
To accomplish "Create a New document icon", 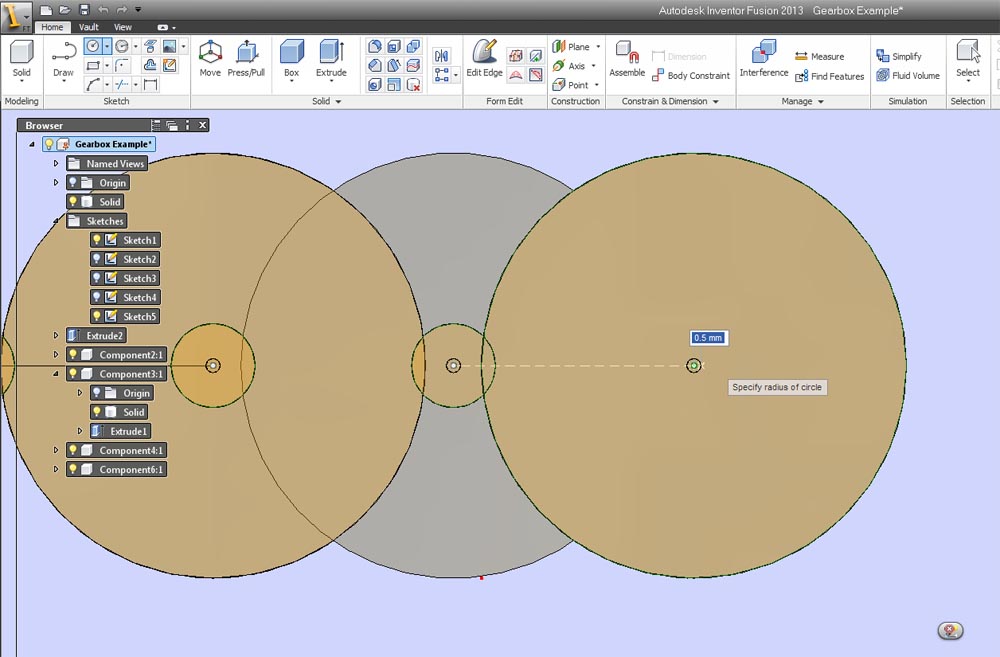I will click(46, 10).
